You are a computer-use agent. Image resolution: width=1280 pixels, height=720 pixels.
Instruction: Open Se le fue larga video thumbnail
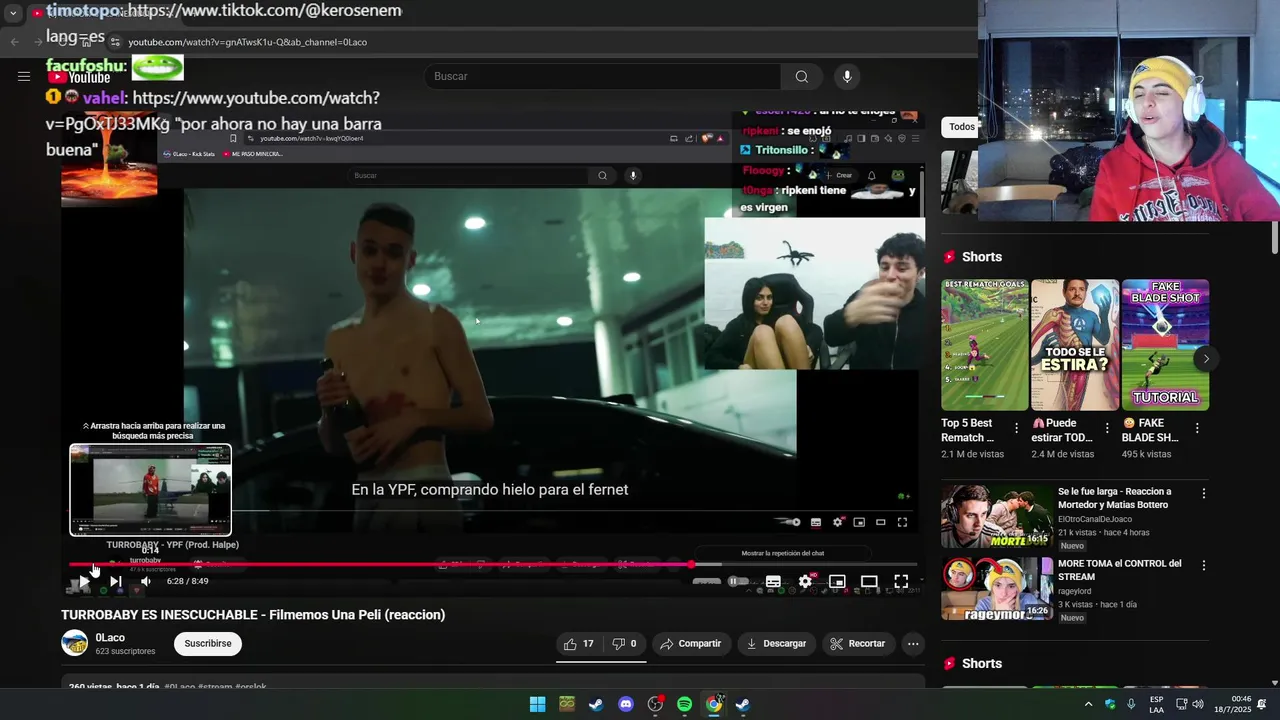[996, 517]
